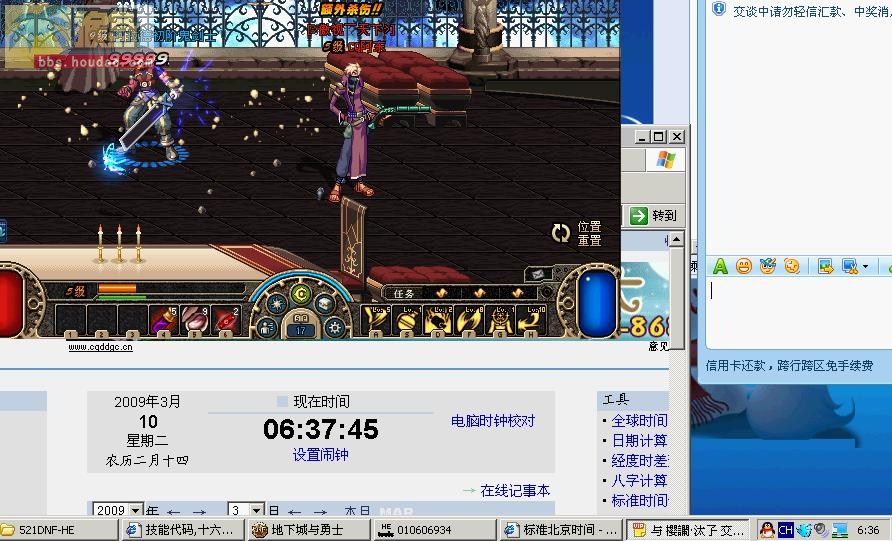
Task: Open the smiley emoticon picker in chat
Action: tap(744, 266)
